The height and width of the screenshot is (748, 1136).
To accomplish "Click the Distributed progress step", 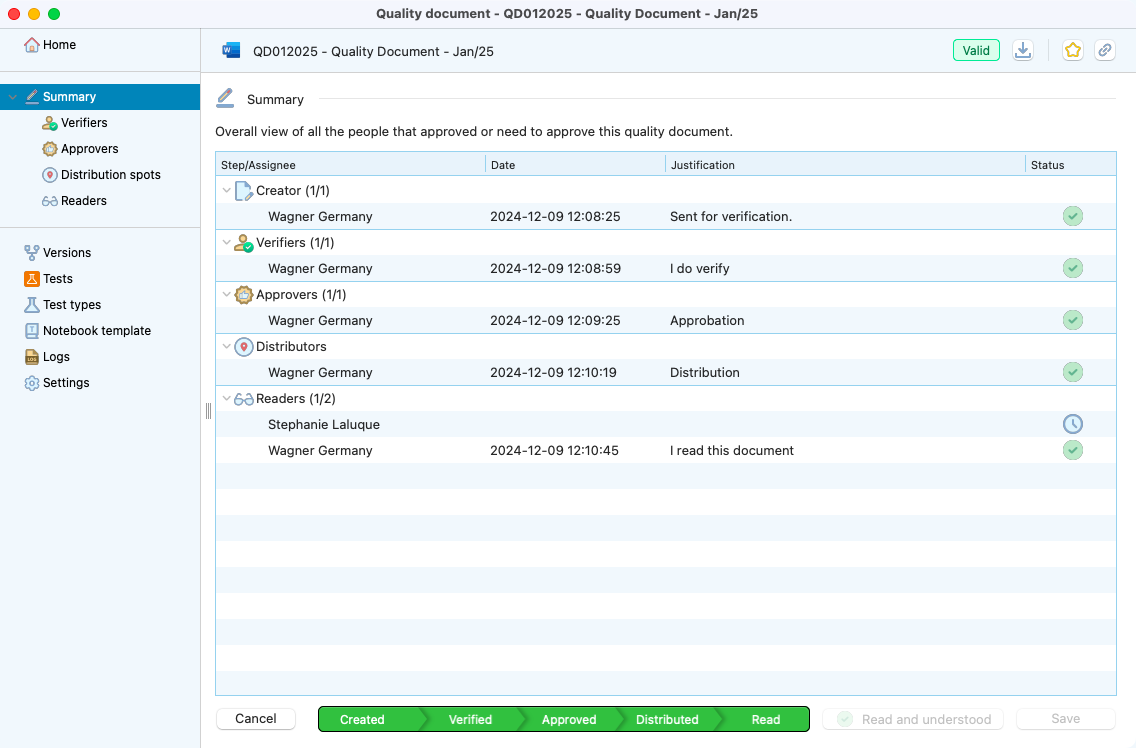I will (667, 720).
